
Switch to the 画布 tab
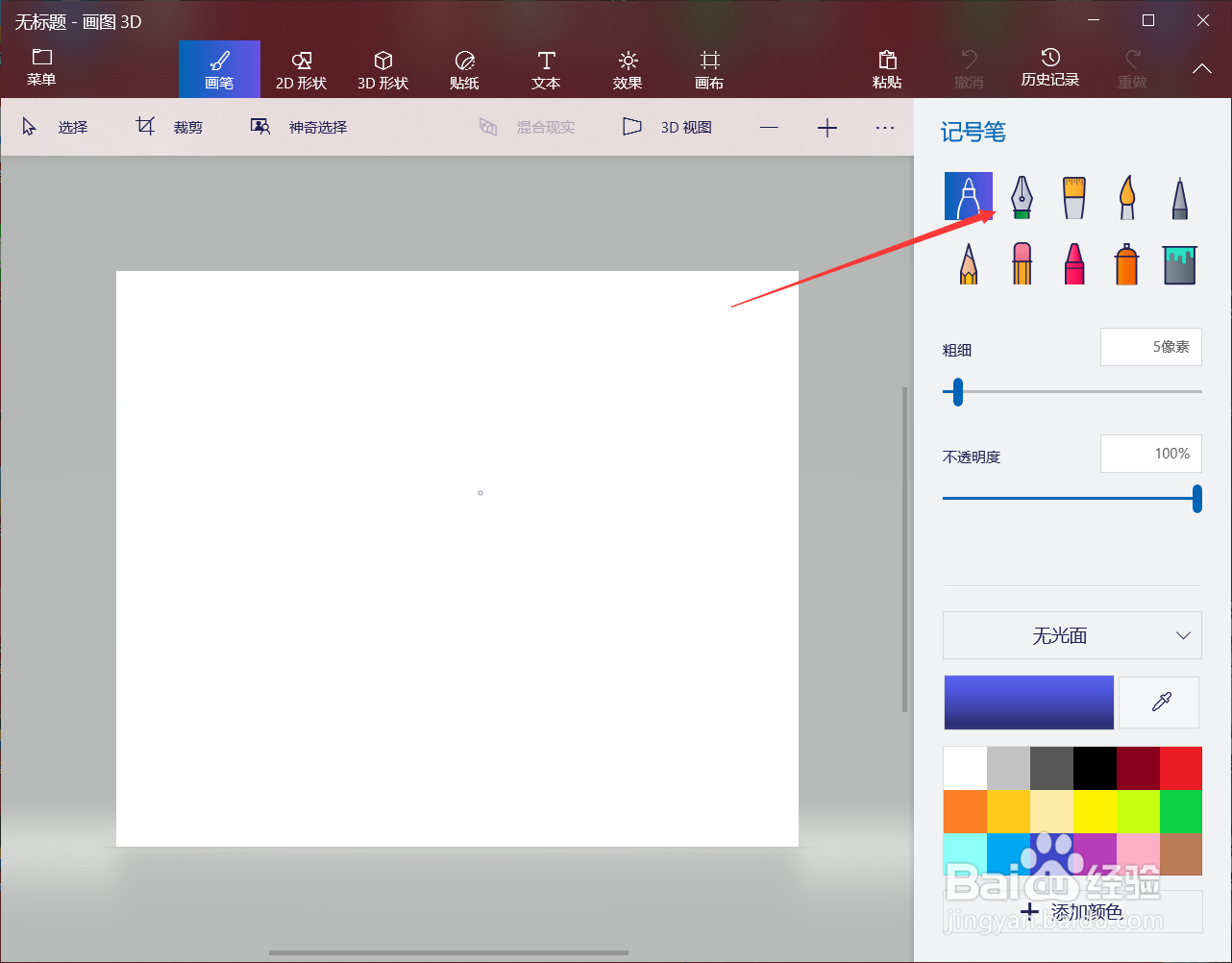pos(709,69)
